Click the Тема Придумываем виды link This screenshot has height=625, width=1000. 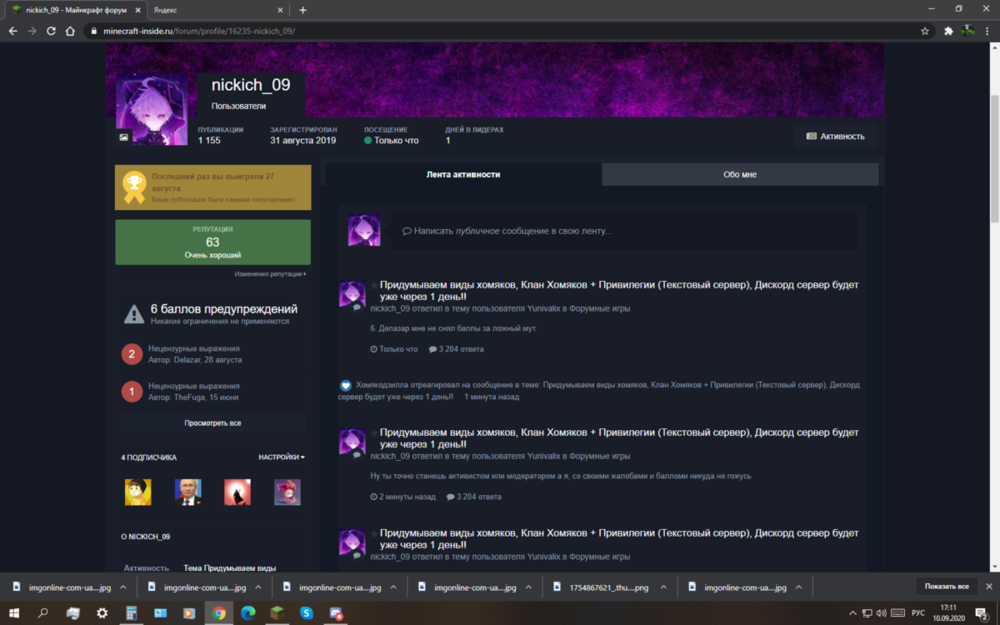pos(230,568)
